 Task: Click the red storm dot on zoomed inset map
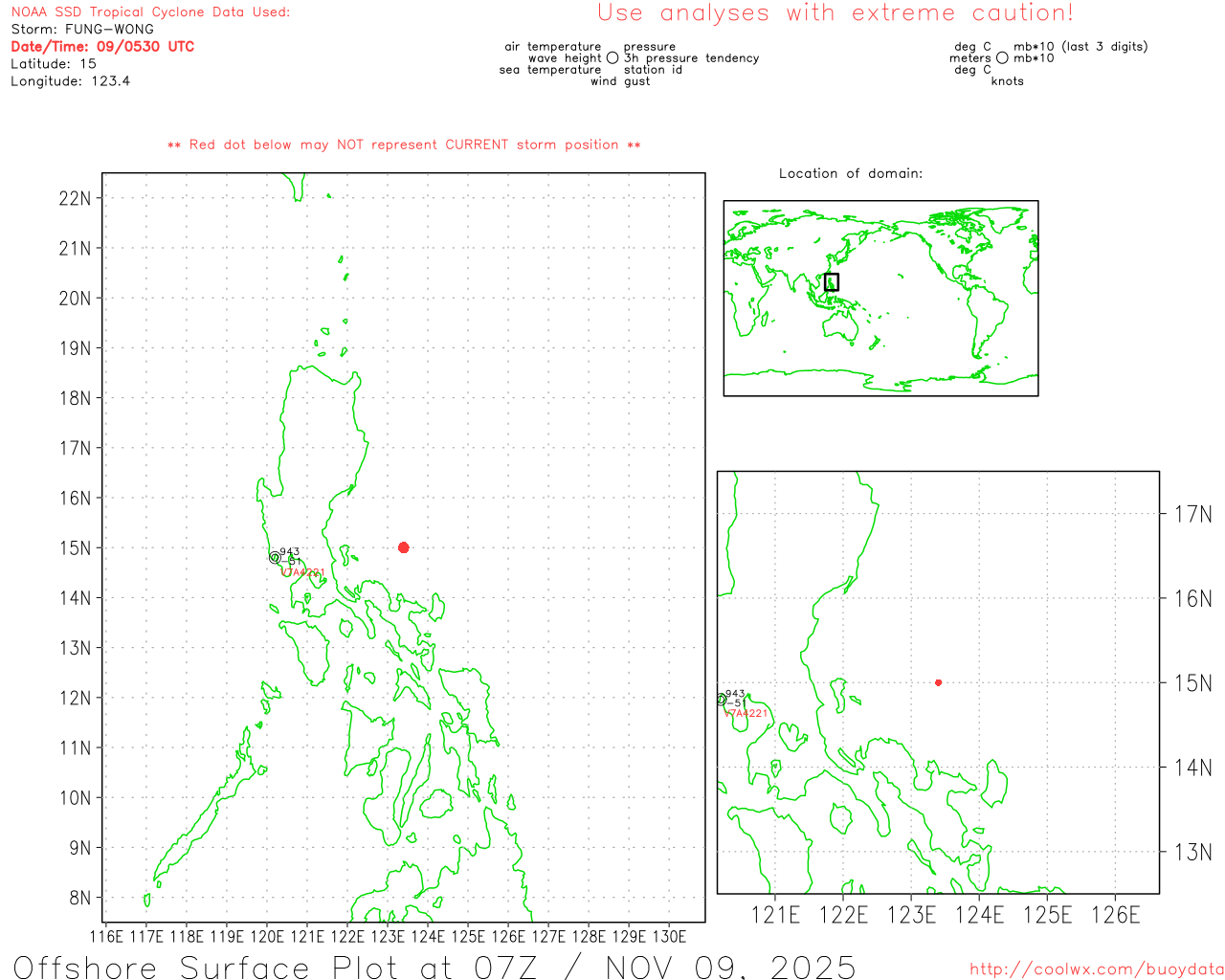938,682
